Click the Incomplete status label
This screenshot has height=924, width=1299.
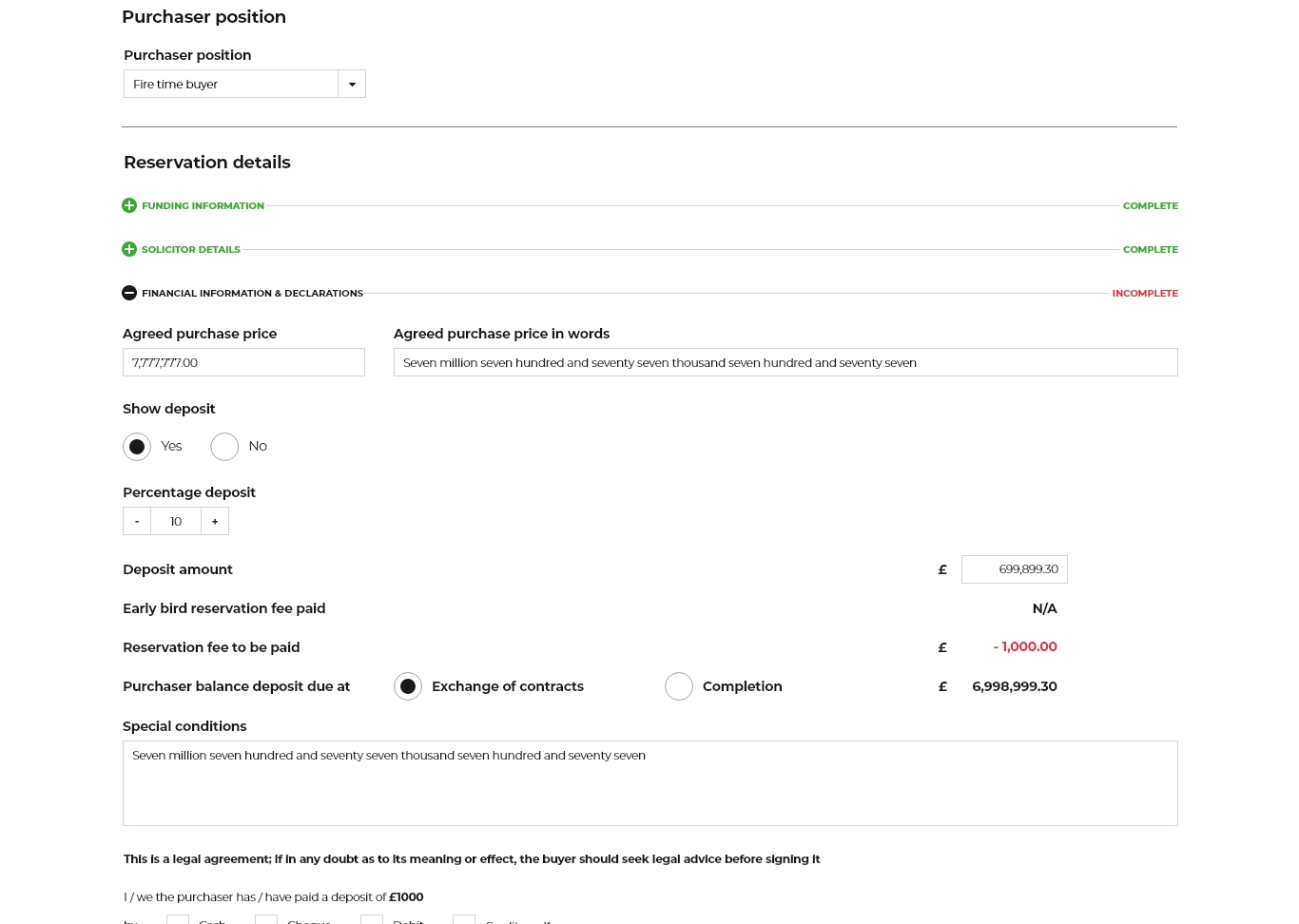(x=1145, y=293)
